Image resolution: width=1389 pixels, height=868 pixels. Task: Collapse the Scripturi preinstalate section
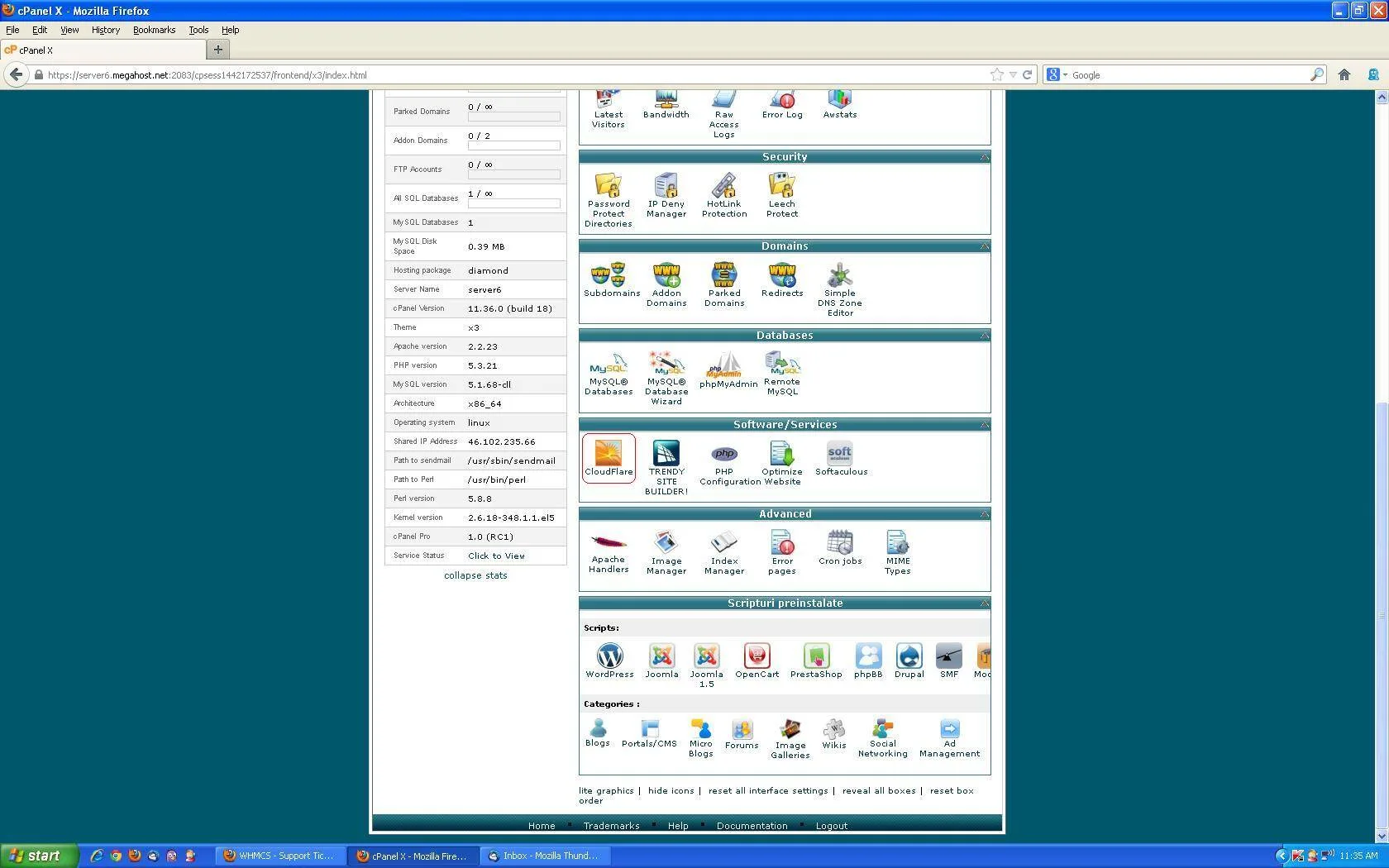pos(985,603)
